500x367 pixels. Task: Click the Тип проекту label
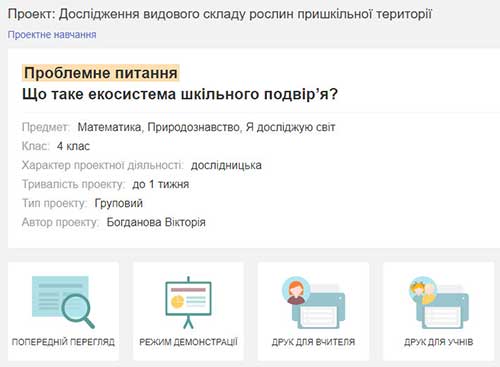click(x=54, y=203)
